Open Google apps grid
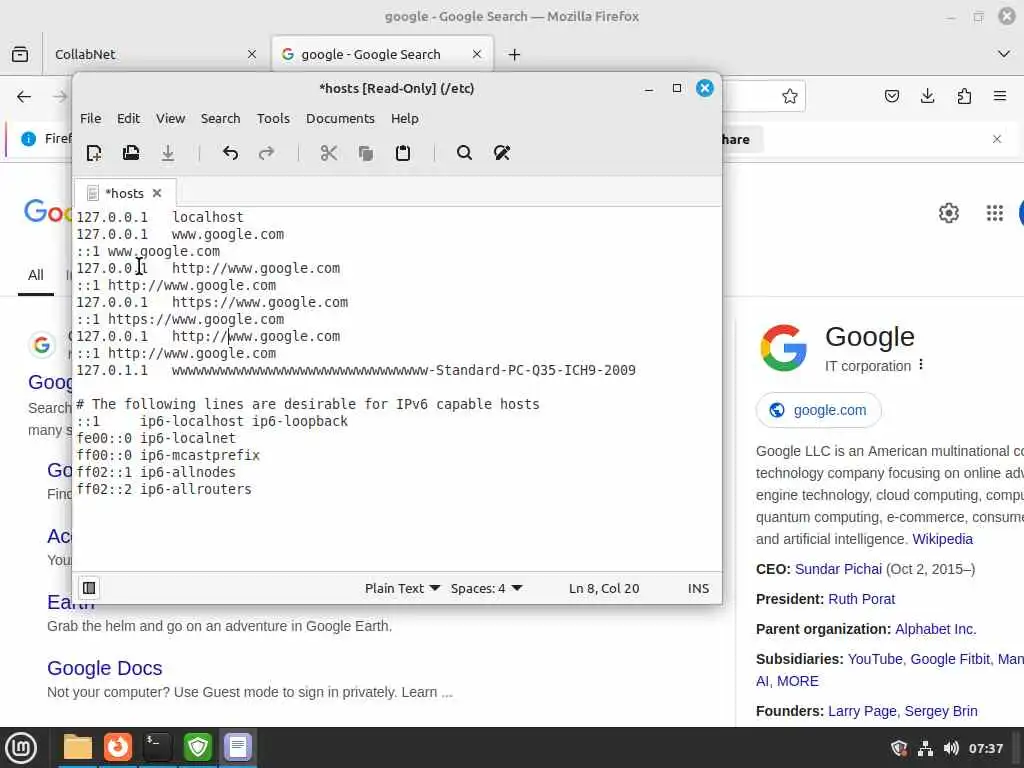The height and width of the screenshot is (768, 1024). [x=995, y=213]
